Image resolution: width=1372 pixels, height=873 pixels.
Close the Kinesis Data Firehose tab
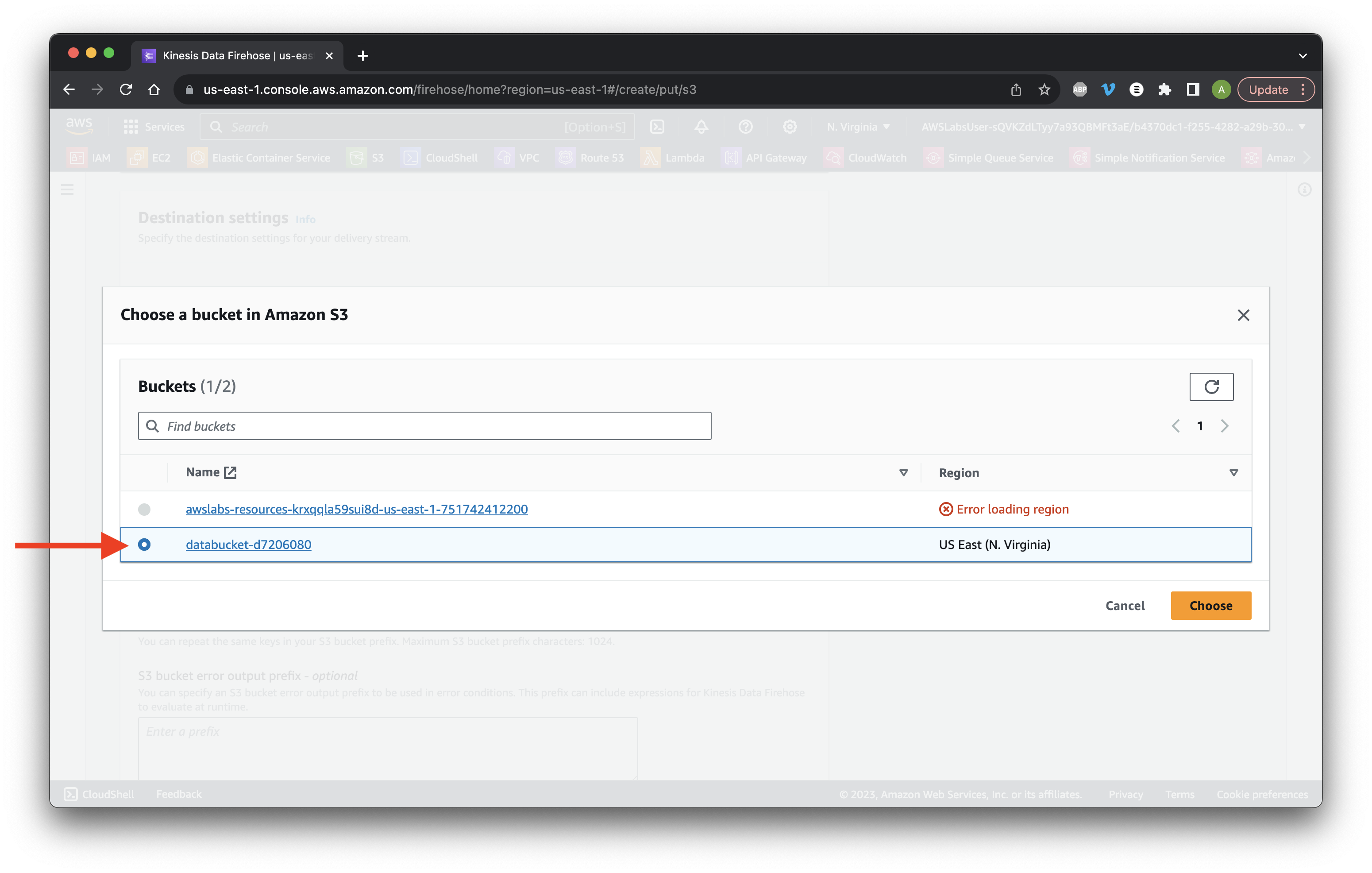pos(329,55)
